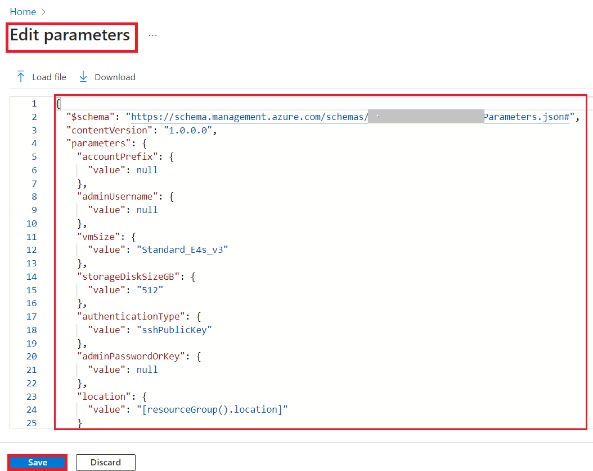
Task: Click the null value under adminPasswordOrKey
Action: [147, 370]
